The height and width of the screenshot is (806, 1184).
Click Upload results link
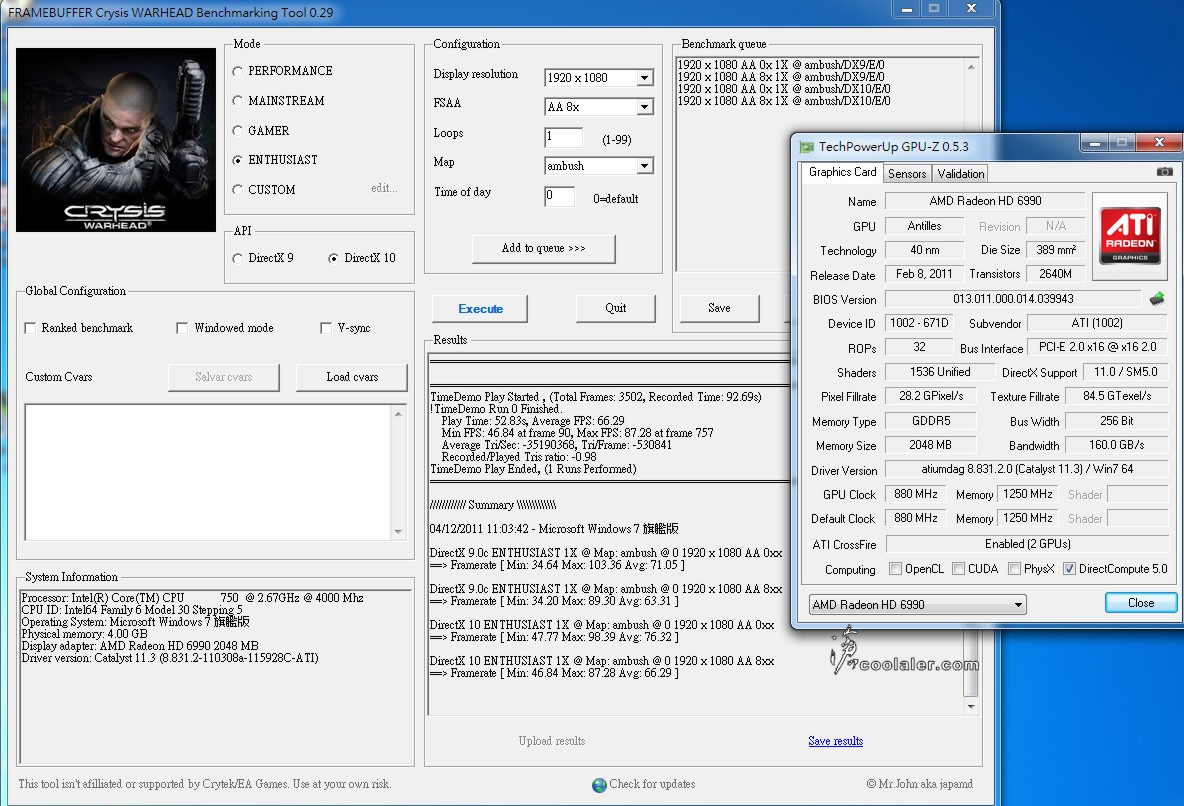(552, 741)
